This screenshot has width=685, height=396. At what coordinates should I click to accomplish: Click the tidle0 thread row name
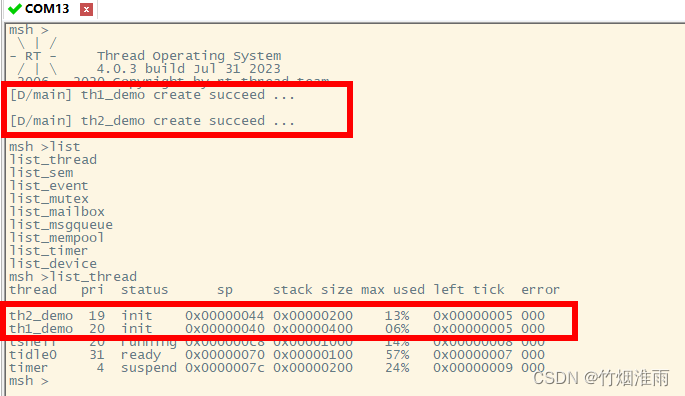click(33, 354)
